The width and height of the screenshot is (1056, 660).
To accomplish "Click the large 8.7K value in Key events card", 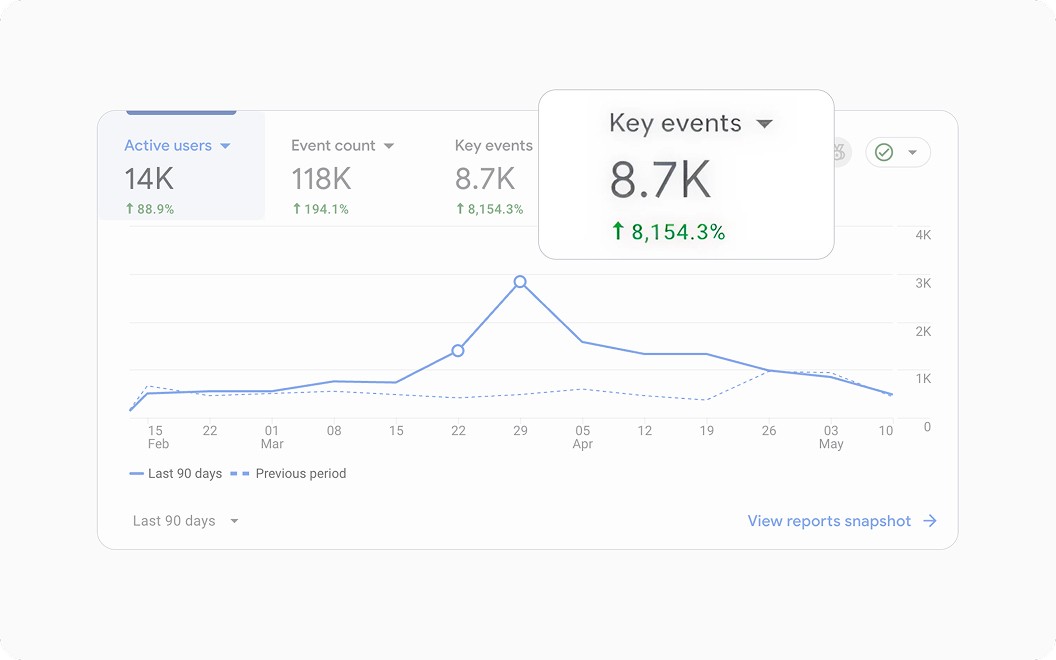I will tap(660, 180).
